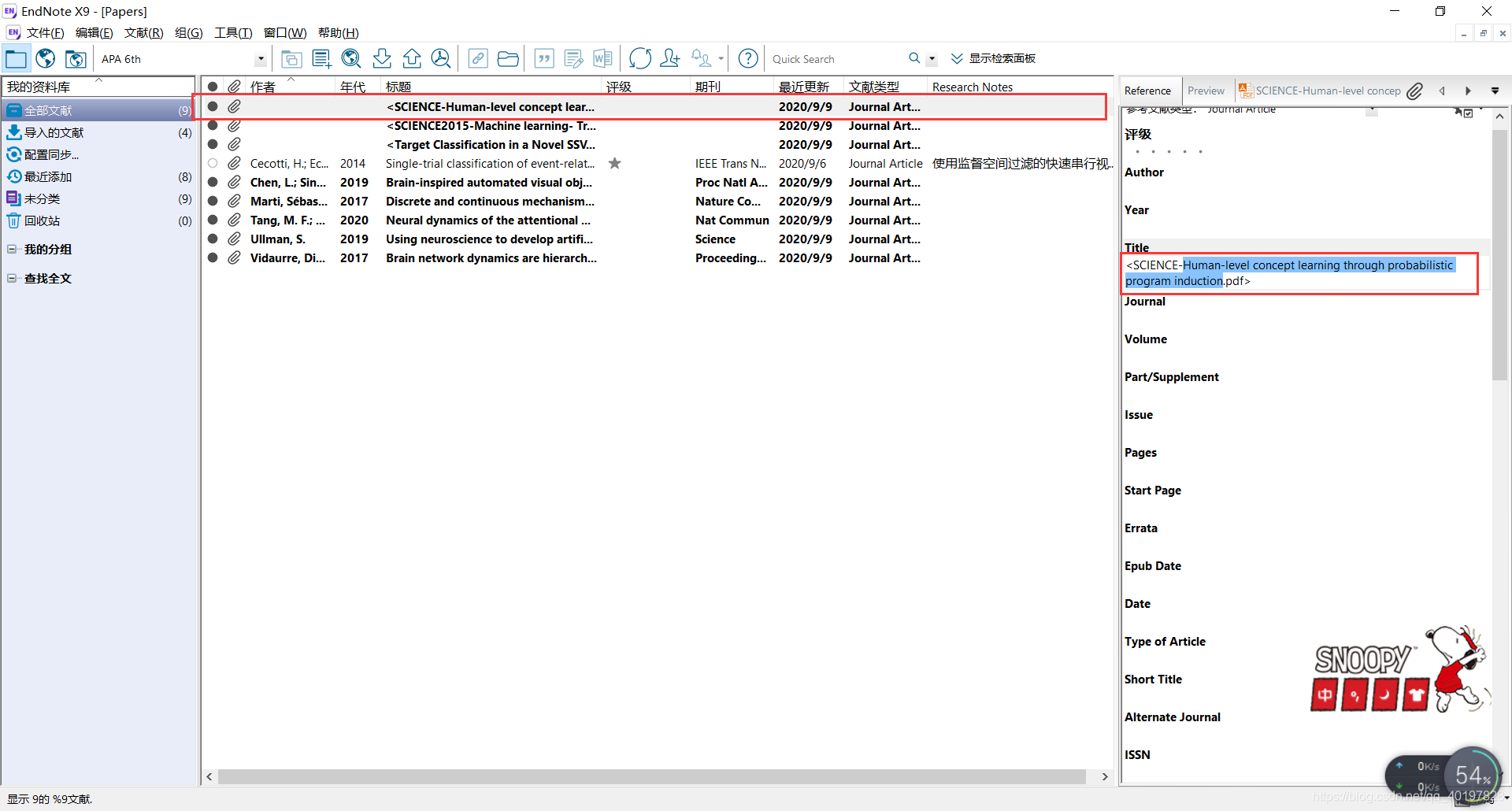Open the SCIENCE-Human-level PDF tab
This screenshot has width=1512, height=811.
(x=1321, y=91)
